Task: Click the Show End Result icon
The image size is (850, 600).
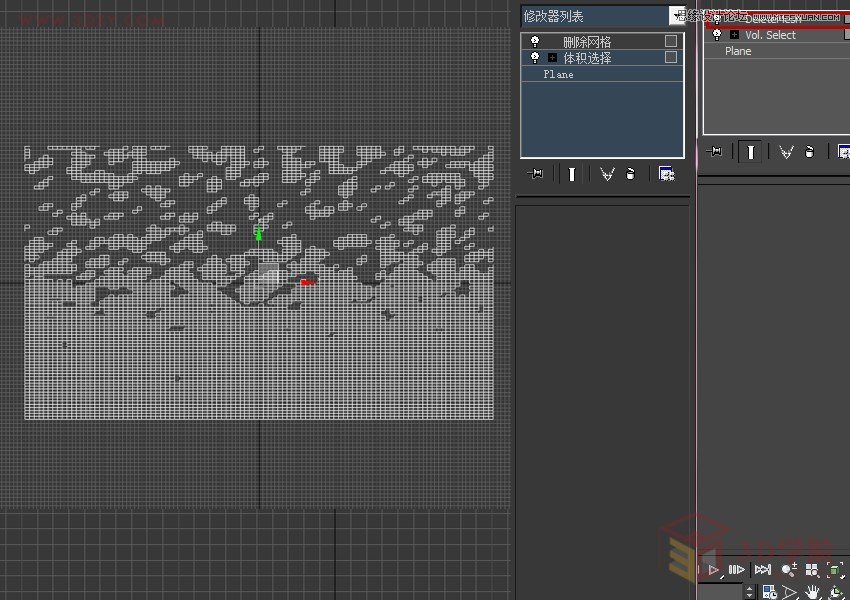Action: point(570,173)
